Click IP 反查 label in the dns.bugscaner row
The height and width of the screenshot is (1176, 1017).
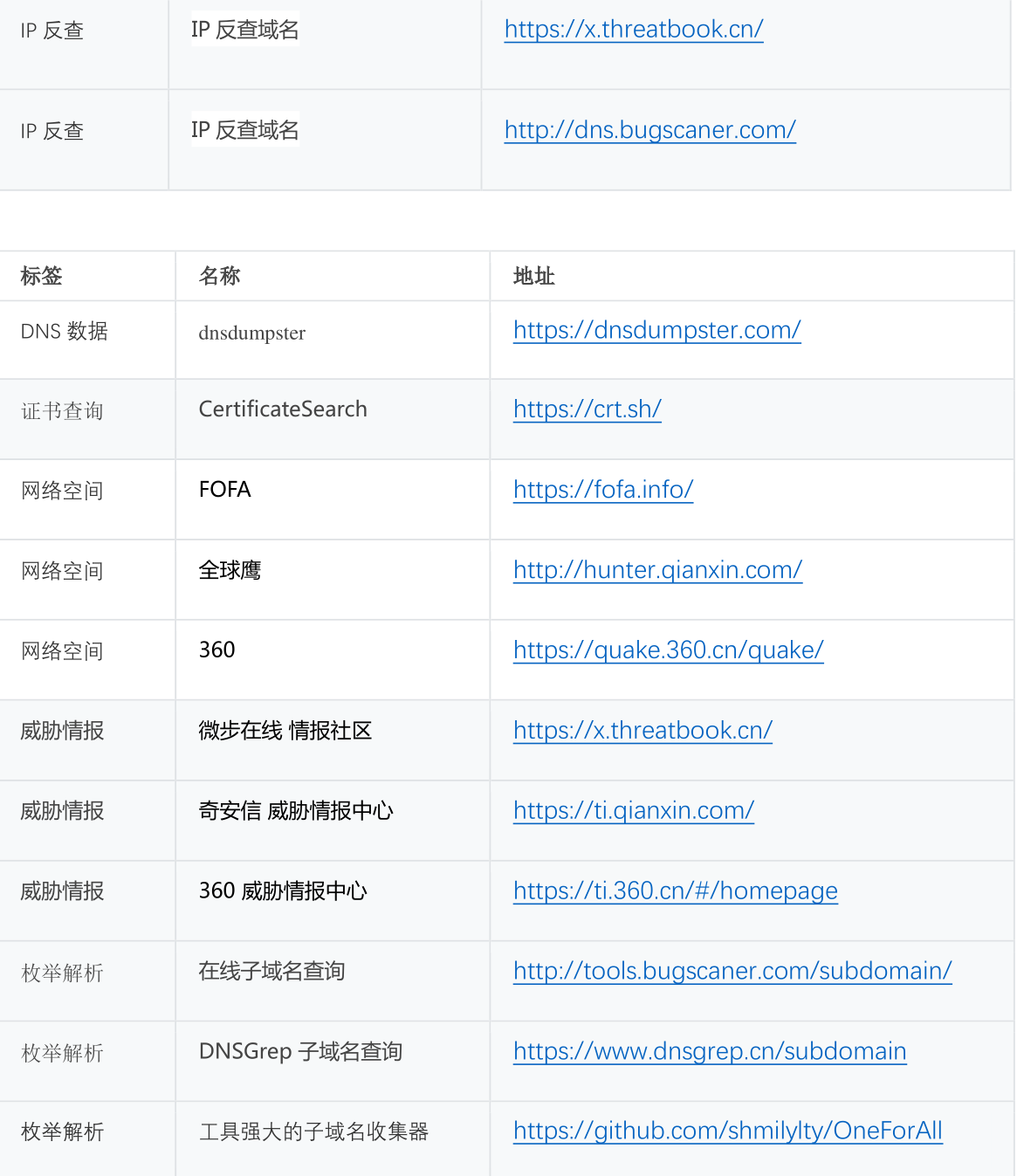point(52,132)
